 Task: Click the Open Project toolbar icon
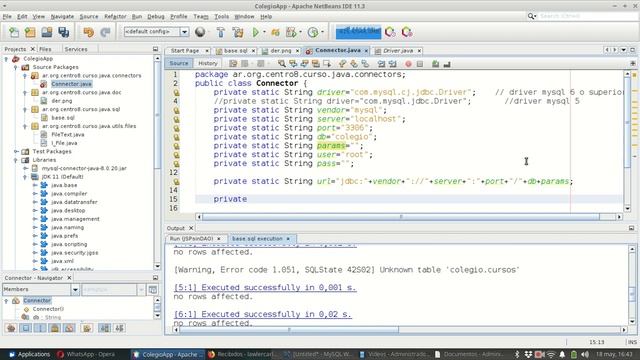(x=47, y=32)
